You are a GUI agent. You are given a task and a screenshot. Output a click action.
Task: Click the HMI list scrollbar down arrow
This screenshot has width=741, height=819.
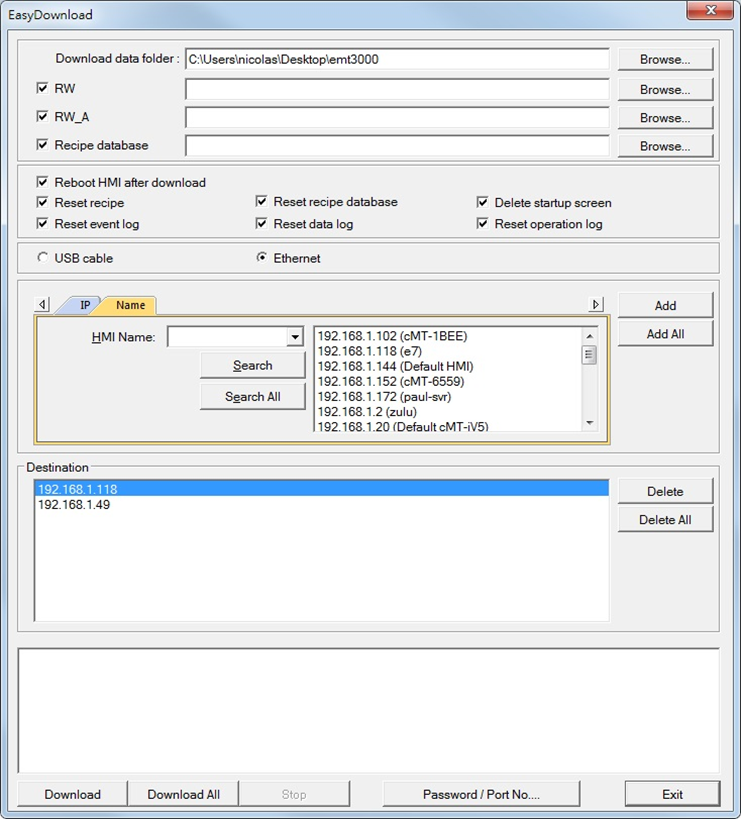pos(590,423)
